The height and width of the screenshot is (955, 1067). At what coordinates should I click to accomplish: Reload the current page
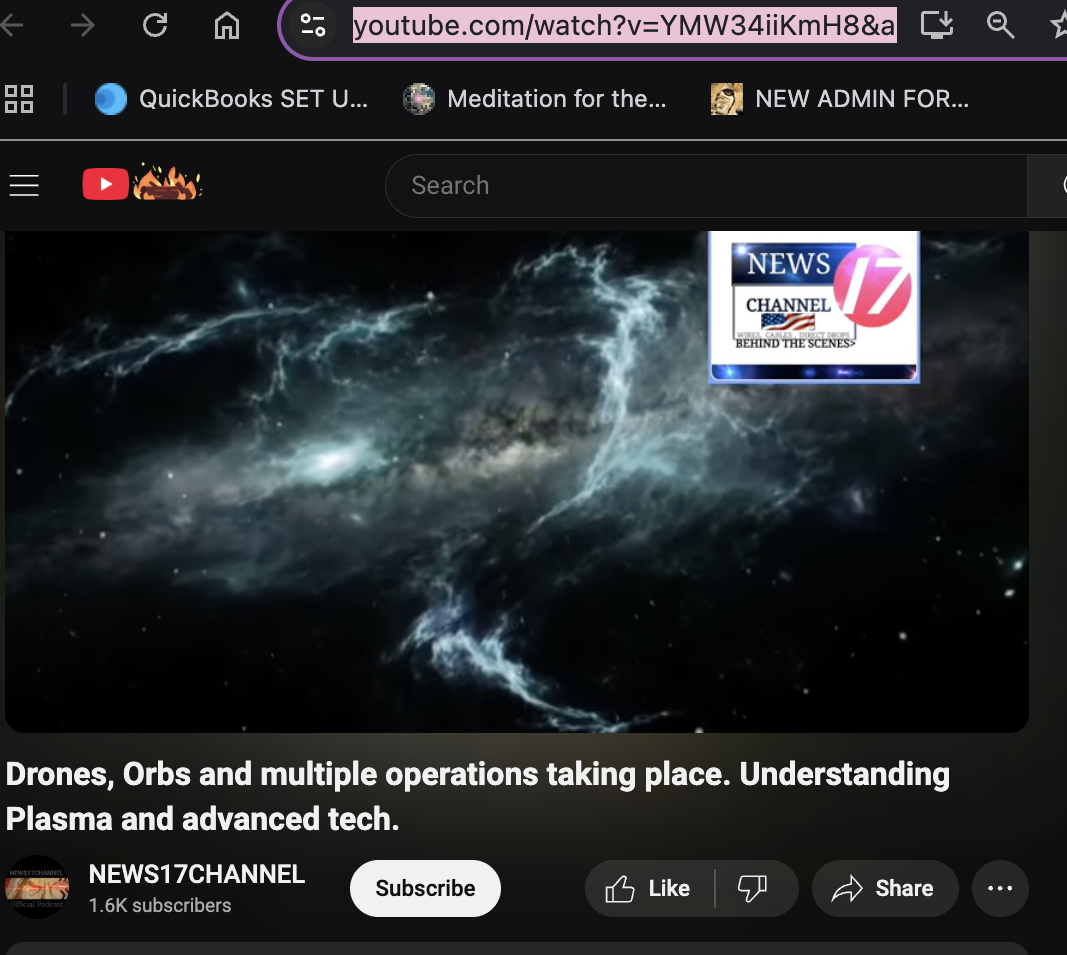(155, 26)
